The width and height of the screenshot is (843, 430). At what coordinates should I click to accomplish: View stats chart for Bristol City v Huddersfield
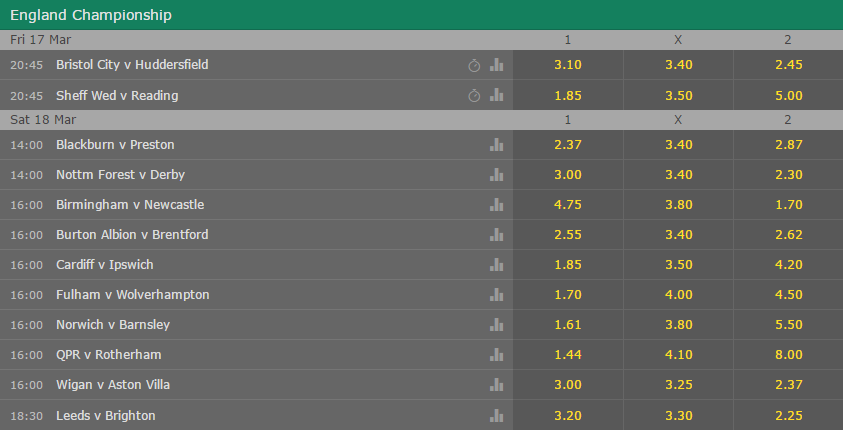497,65
